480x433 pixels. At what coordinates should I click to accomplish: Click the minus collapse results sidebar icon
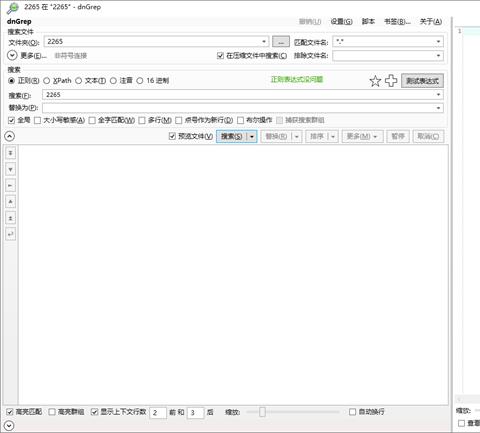pyautogui.click(x=11, y=185)
